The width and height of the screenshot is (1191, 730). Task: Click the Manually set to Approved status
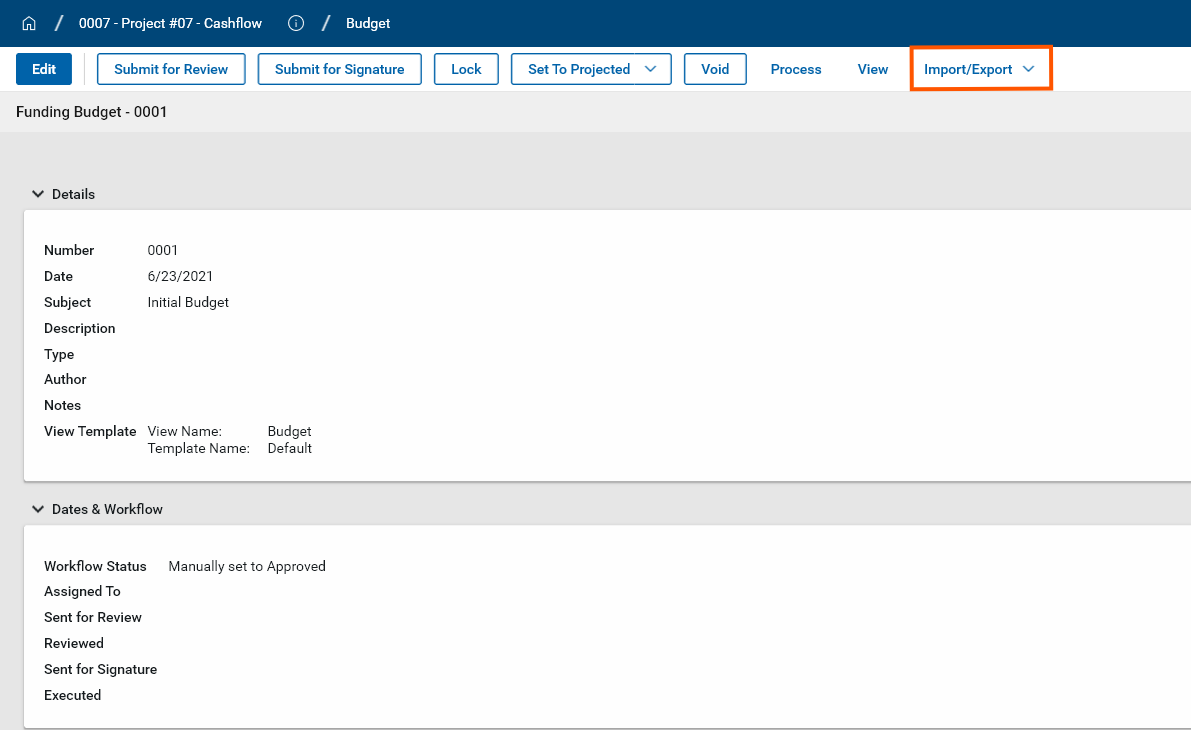point(247,566)
